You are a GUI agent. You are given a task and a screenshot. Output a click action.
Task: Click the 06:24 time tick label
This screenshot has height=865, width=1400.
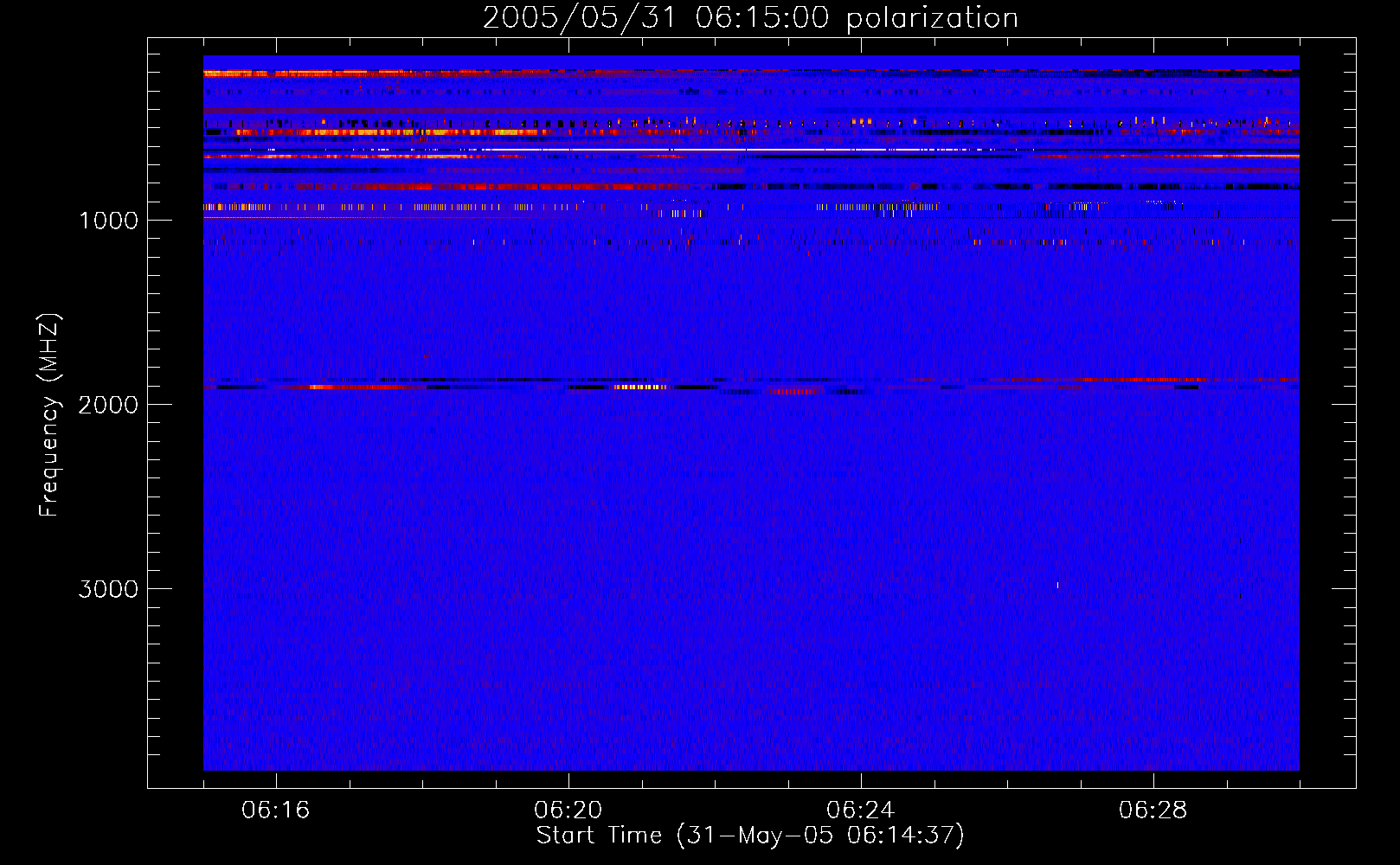click(860, 811)
